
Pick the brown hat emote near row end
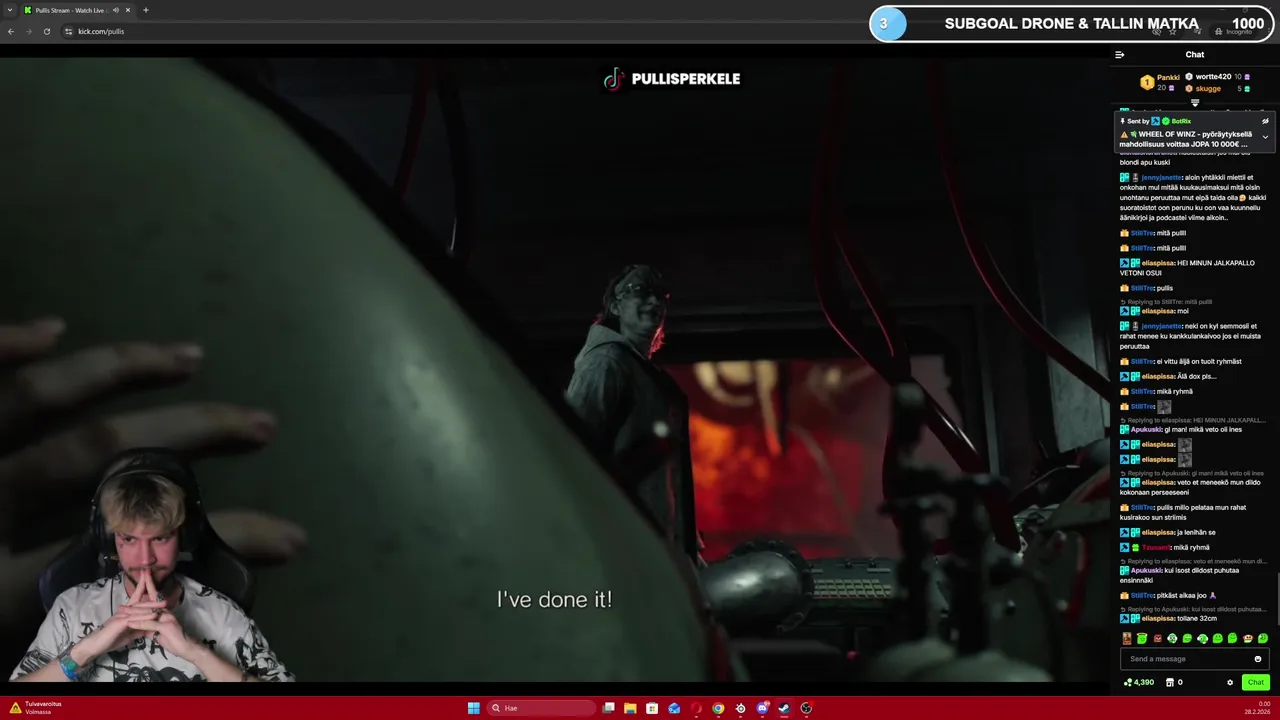click(1248, 638)
